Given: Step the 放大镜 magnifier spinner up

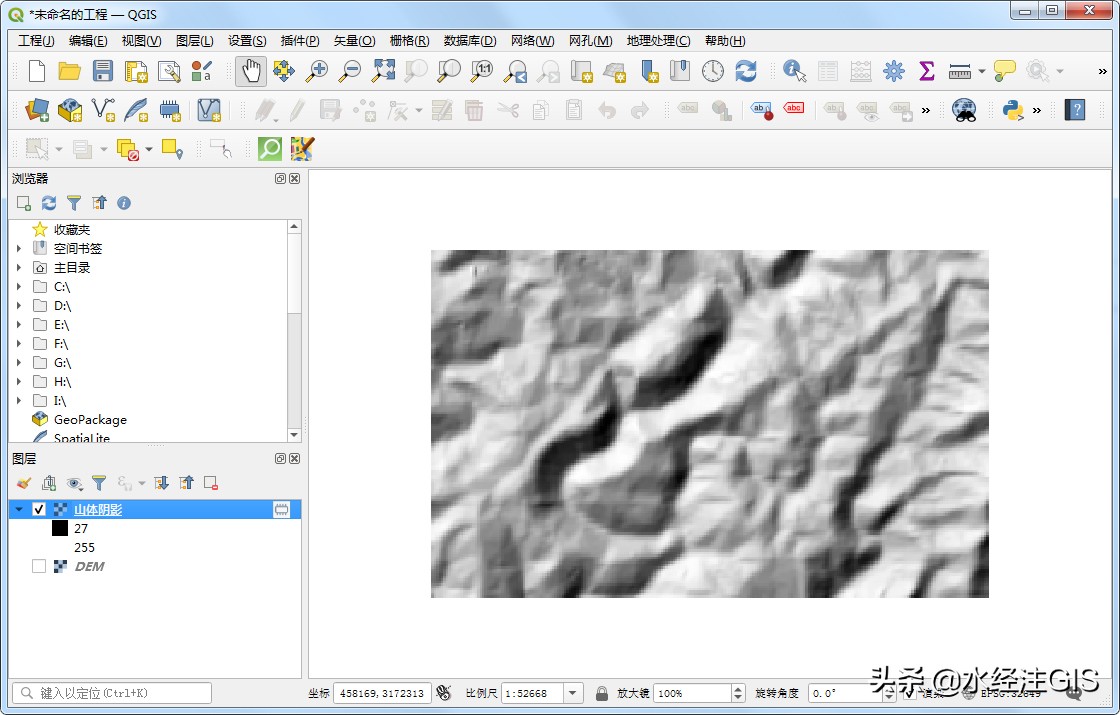Looking at the screenshot, I should [x=738, y=689].
